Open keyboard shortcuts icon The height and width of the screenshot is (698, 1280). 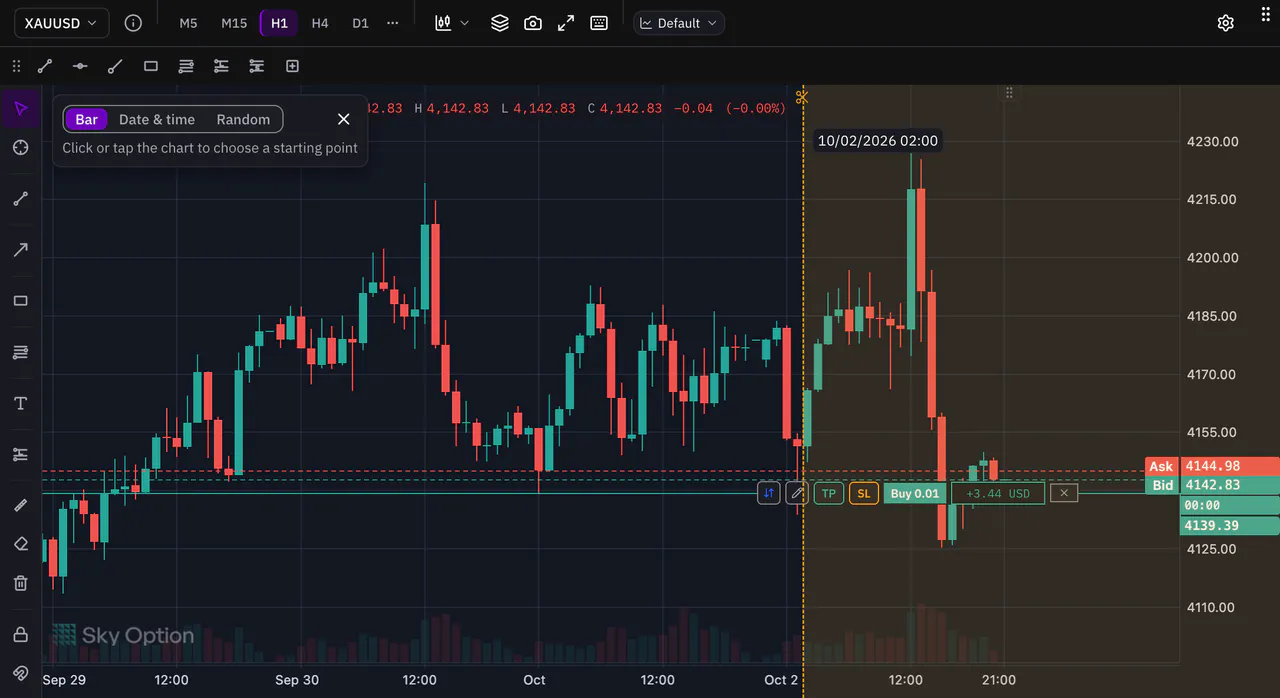point(599,23)
